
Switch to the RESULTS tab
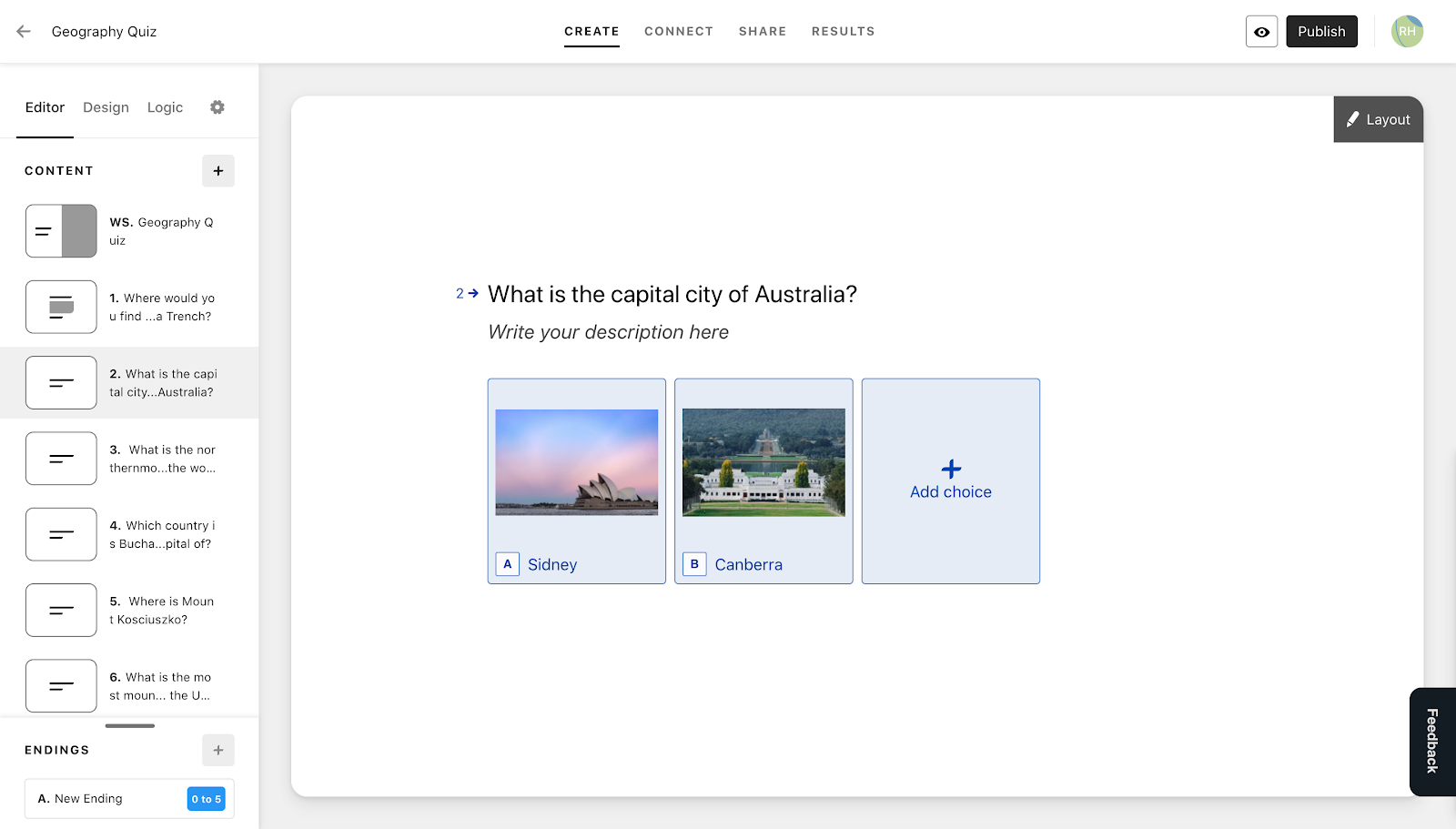point(844,32)
